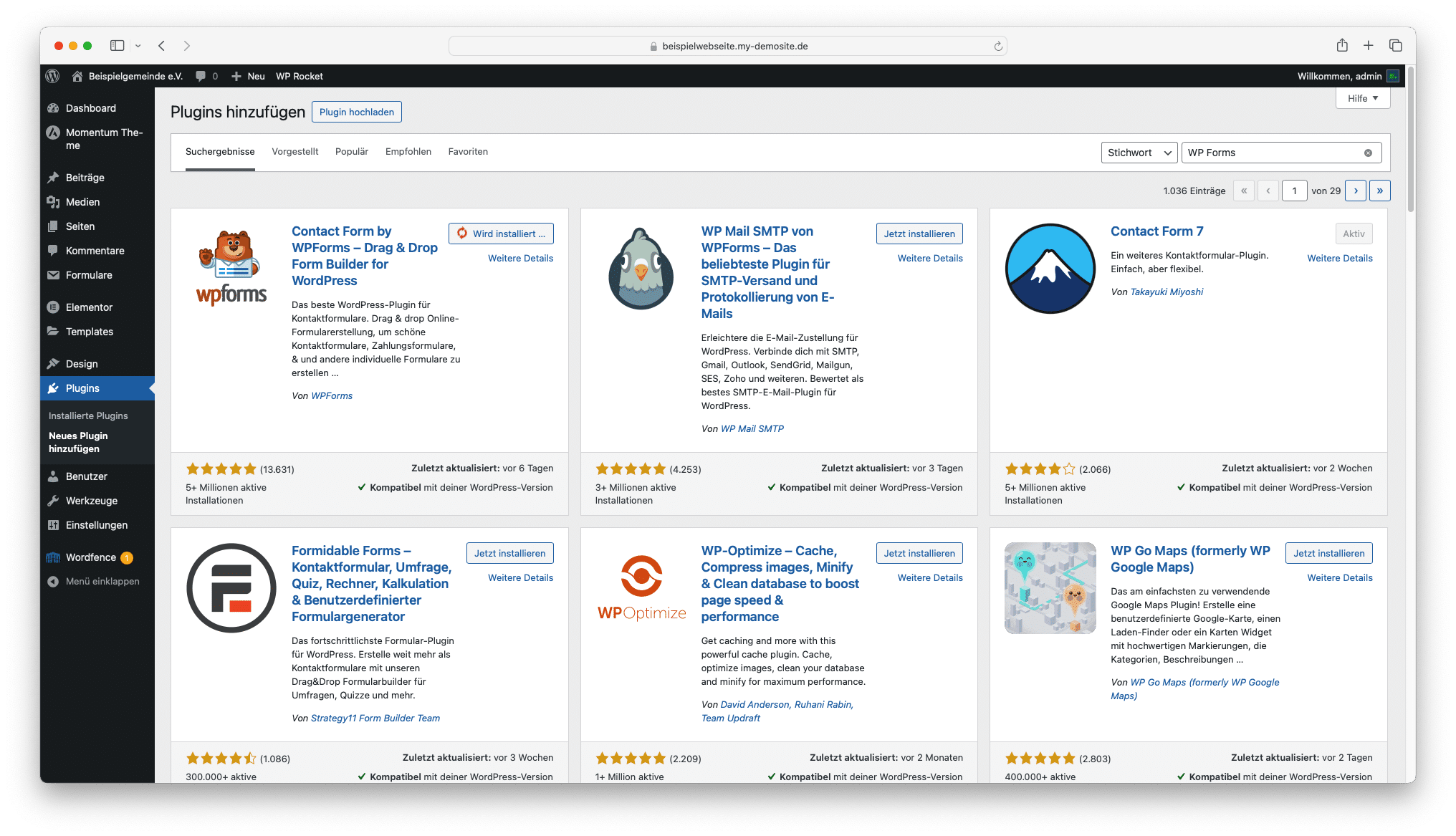This screenshot has height=836, width=1456.
Task: Install WP Mail SMTP plugin now
Action: [x=919, y=234]
